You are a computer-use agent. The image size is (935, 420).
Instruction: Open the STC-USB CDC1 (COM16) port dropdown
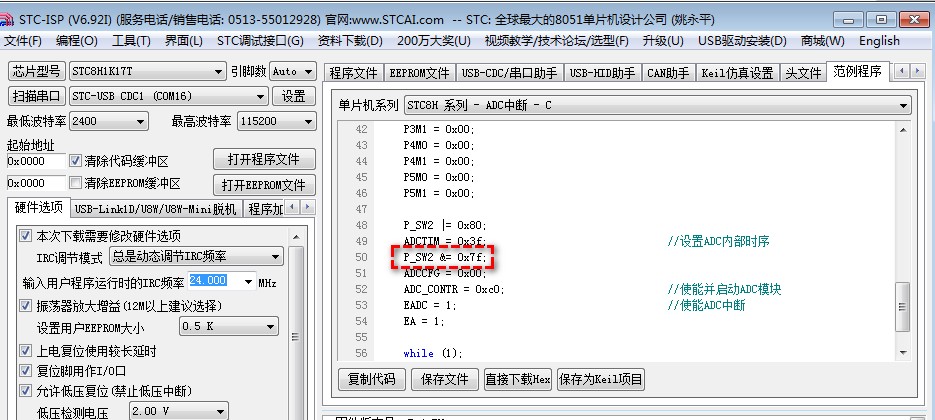[169, 96]
